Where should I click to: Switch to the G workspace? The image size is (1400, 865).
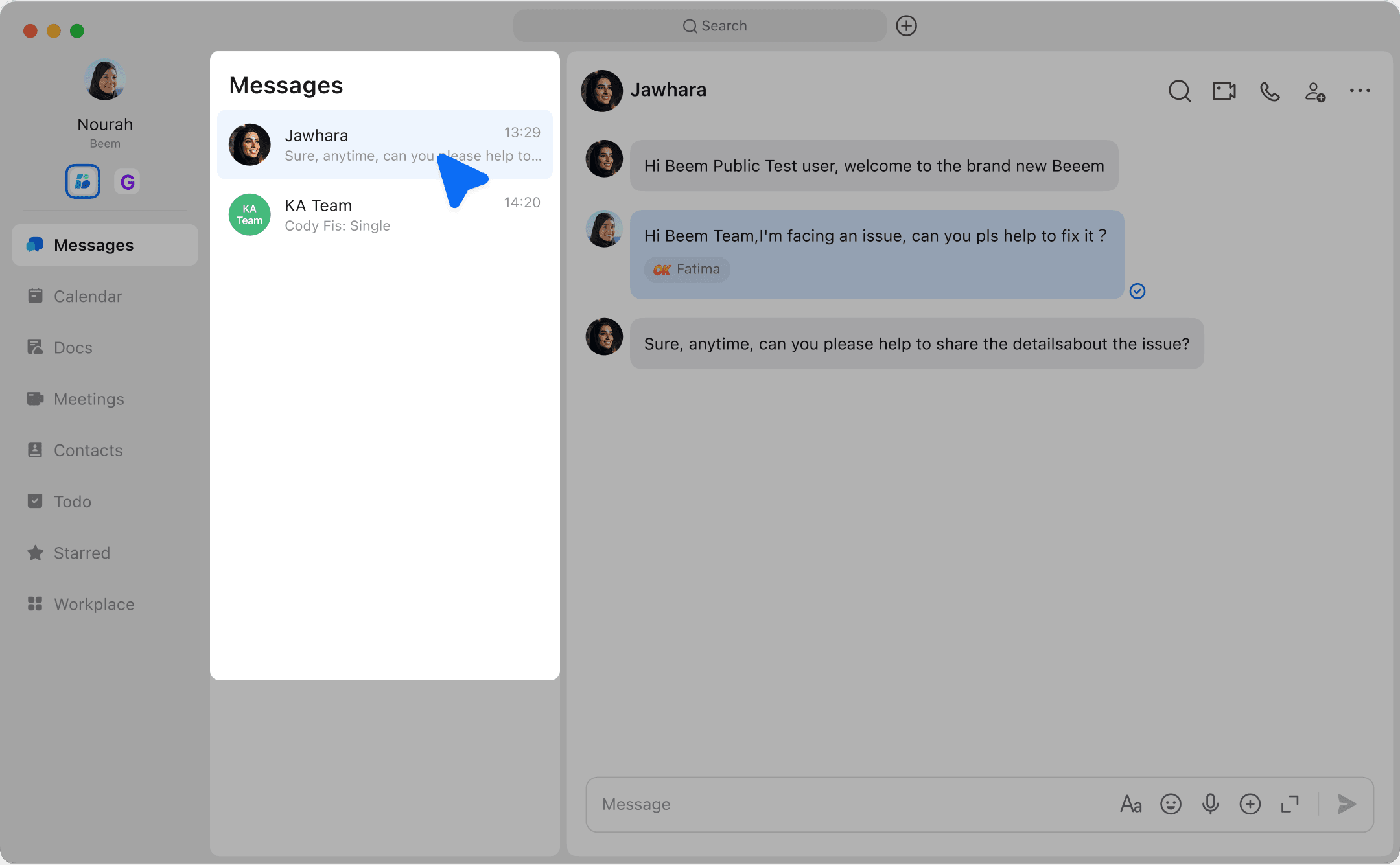point(128,182)
